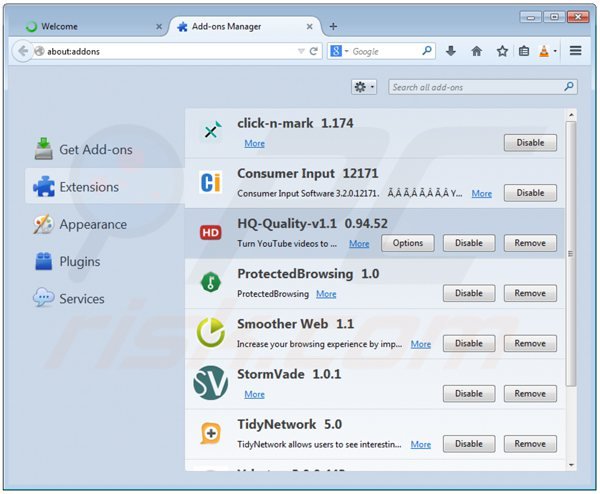Open the Firefox hamburger menu

click(x=576, y=51)
